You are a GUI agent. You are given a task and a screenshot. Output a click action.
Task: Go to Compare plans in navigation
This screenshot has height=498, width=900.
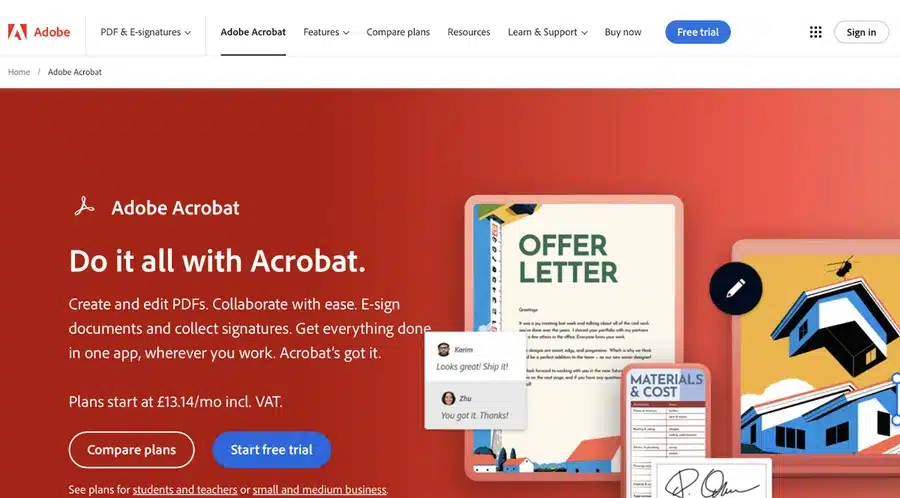[398, 32]
